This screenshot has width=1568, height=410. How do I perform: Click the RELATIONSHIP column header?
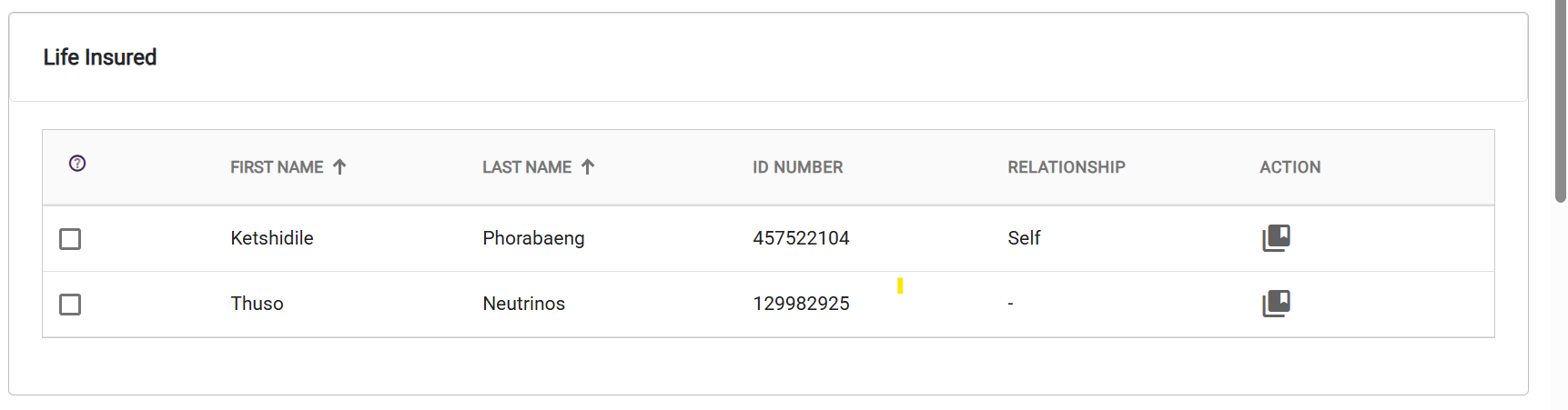coord(1066,167)
